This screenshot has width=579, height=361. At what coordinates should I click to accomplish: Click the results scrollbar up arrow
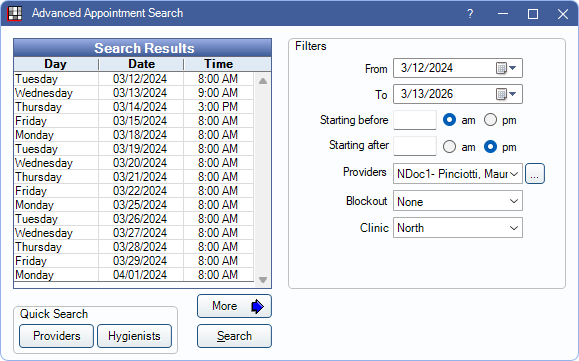coord(263,81)
